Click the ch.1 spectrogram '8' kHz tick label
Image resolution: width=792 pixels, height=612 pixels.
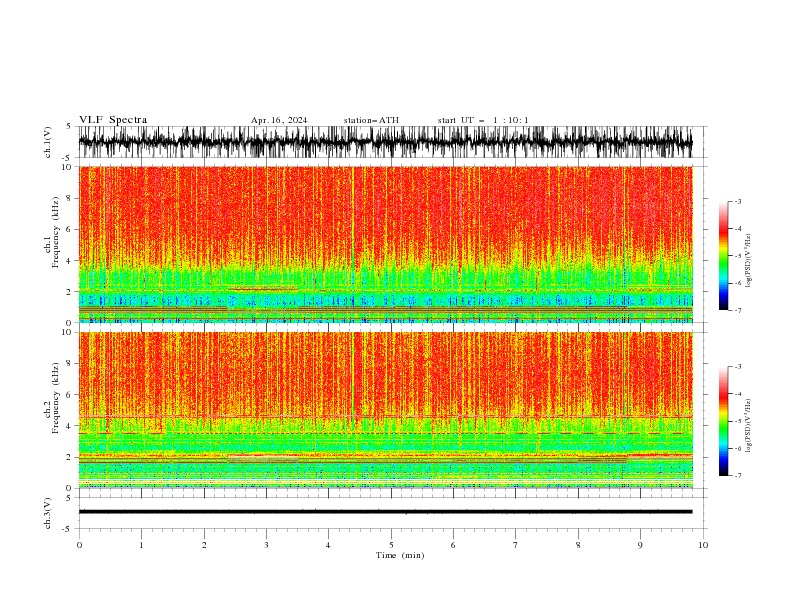point(70,198)
